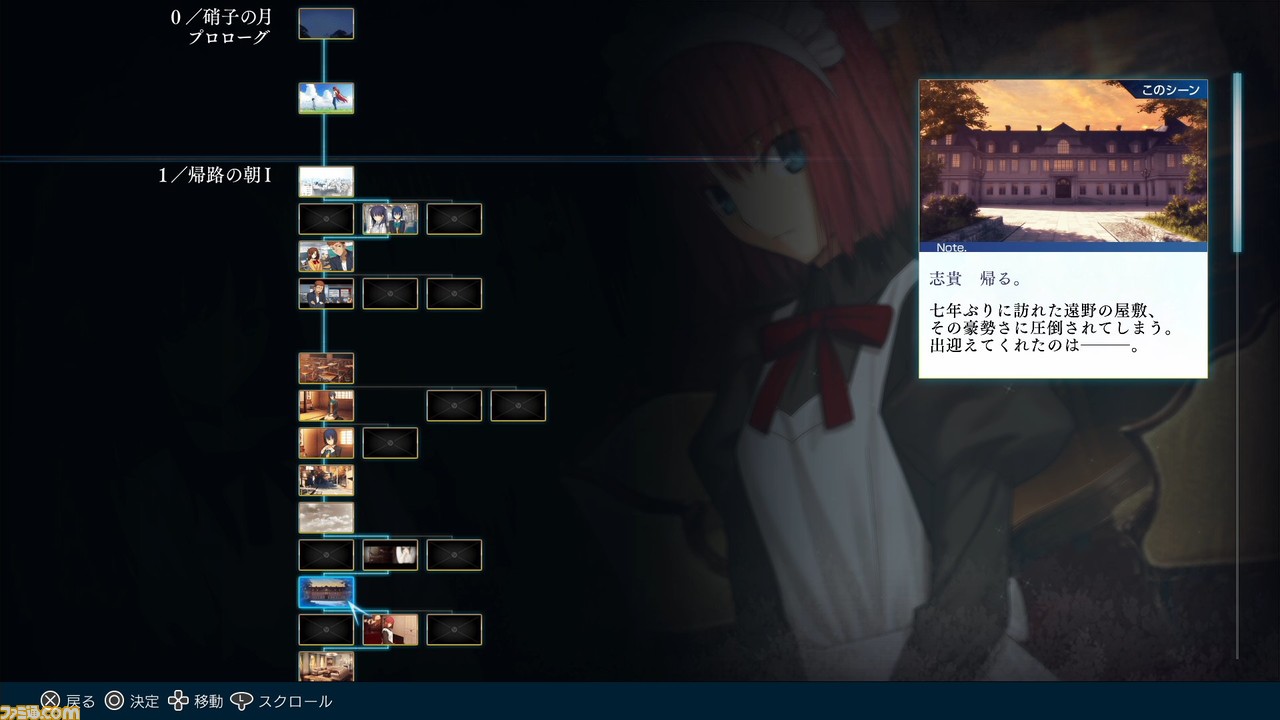Select locked scene left of blue-haired girls thumbnail
This screenshot has height=720, width=1280.
tap(326, 219)
